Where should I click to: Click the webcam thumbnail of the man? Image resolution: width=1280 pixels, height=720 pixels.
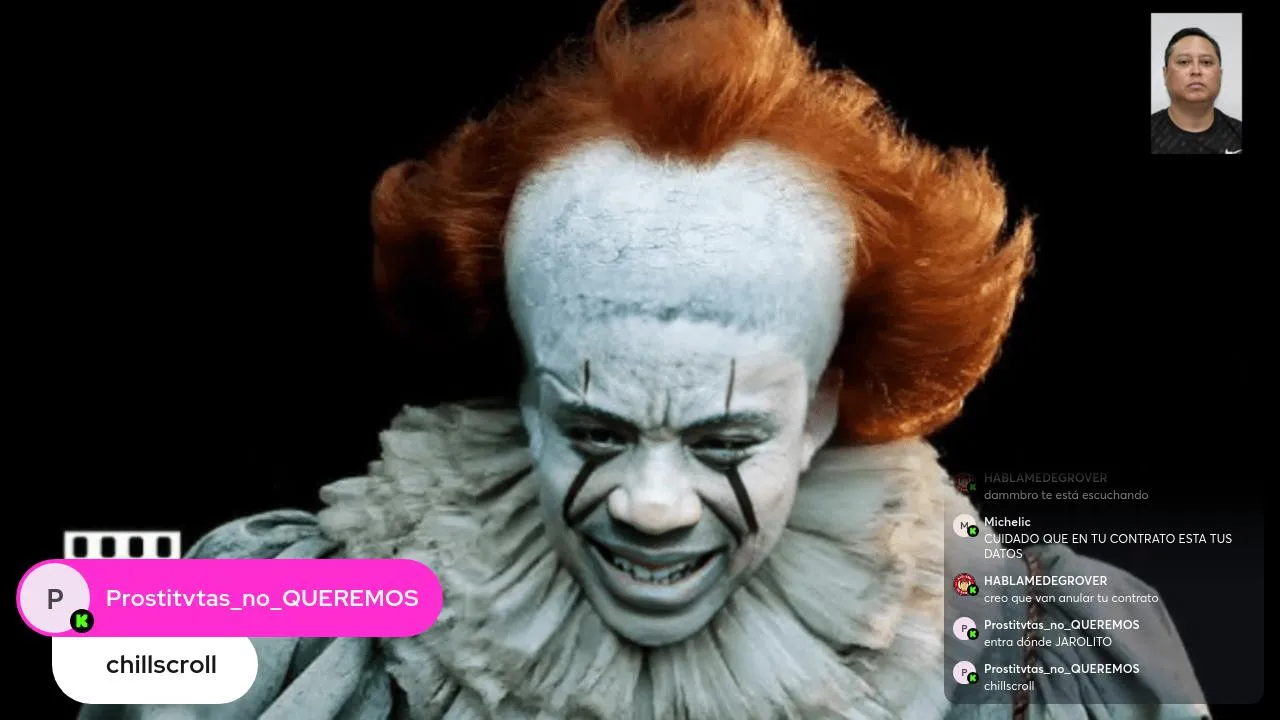(x=1196, y=83)
